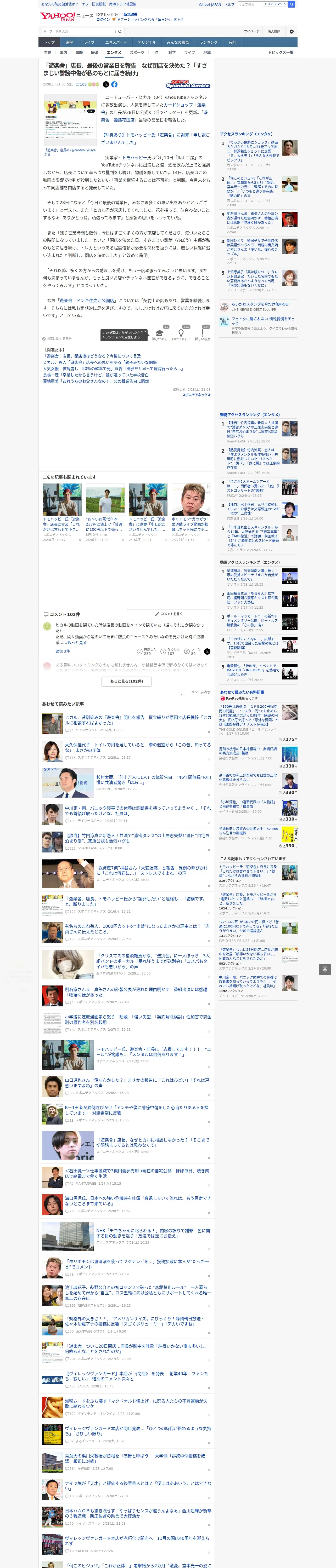Share article on Facebook icon
336x1568 pixels.
tap(114, 85)
